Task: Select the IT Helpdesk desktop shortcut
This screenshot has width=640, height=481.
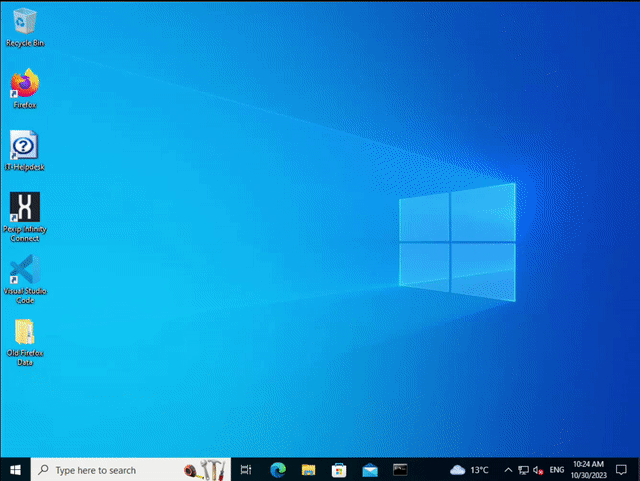Action: pyautogui.click(x=24, y=147)
